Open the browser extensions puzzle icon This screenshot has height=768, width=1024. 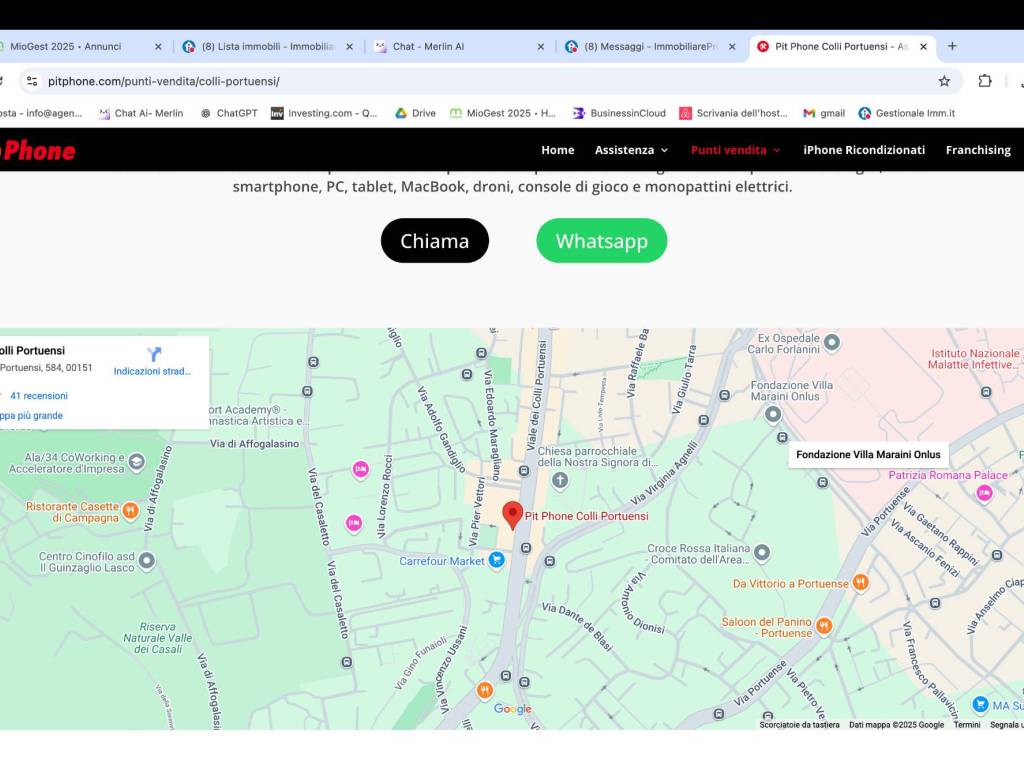point(985,81)
